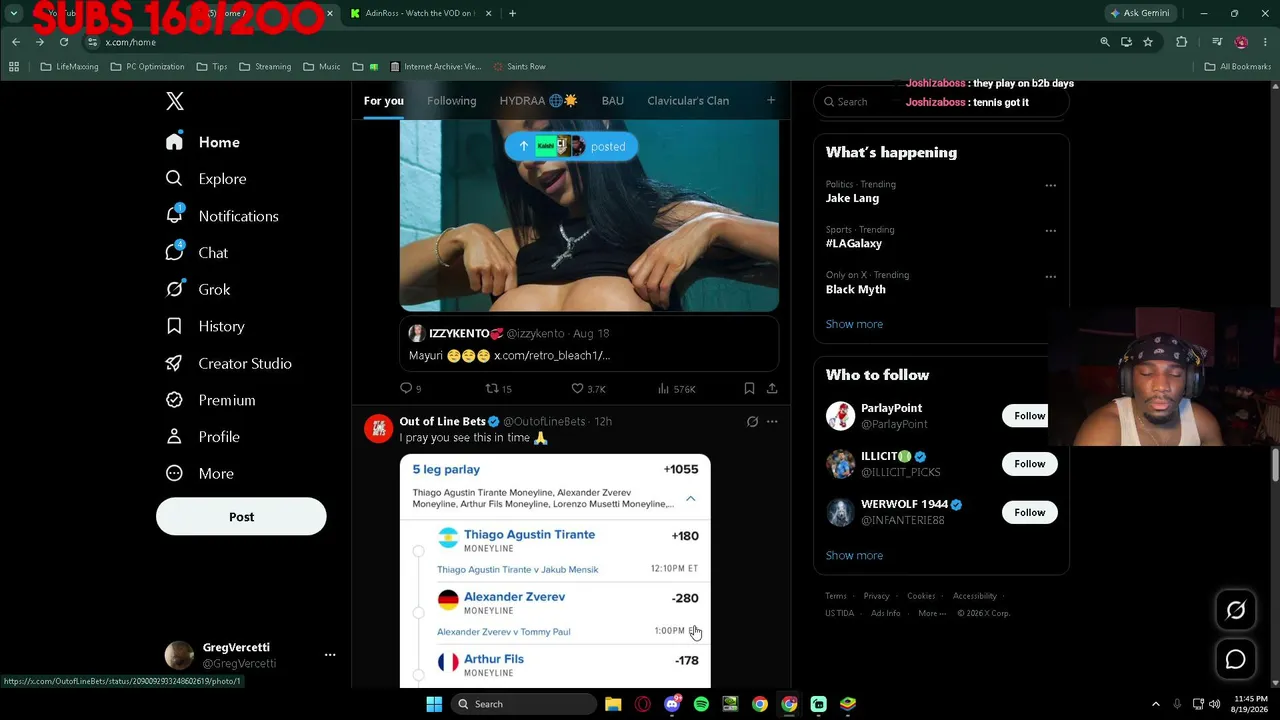The height and width of the screenshot is (720, 1280).
Task: Open a new browser tab
Action: coord(512,13)
